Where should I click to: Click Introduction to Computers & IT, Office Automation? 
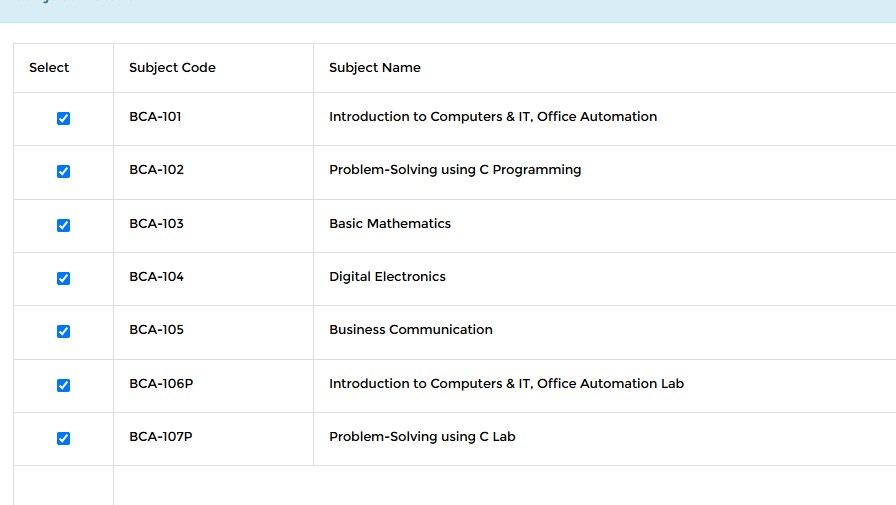(x=493, y=117)
